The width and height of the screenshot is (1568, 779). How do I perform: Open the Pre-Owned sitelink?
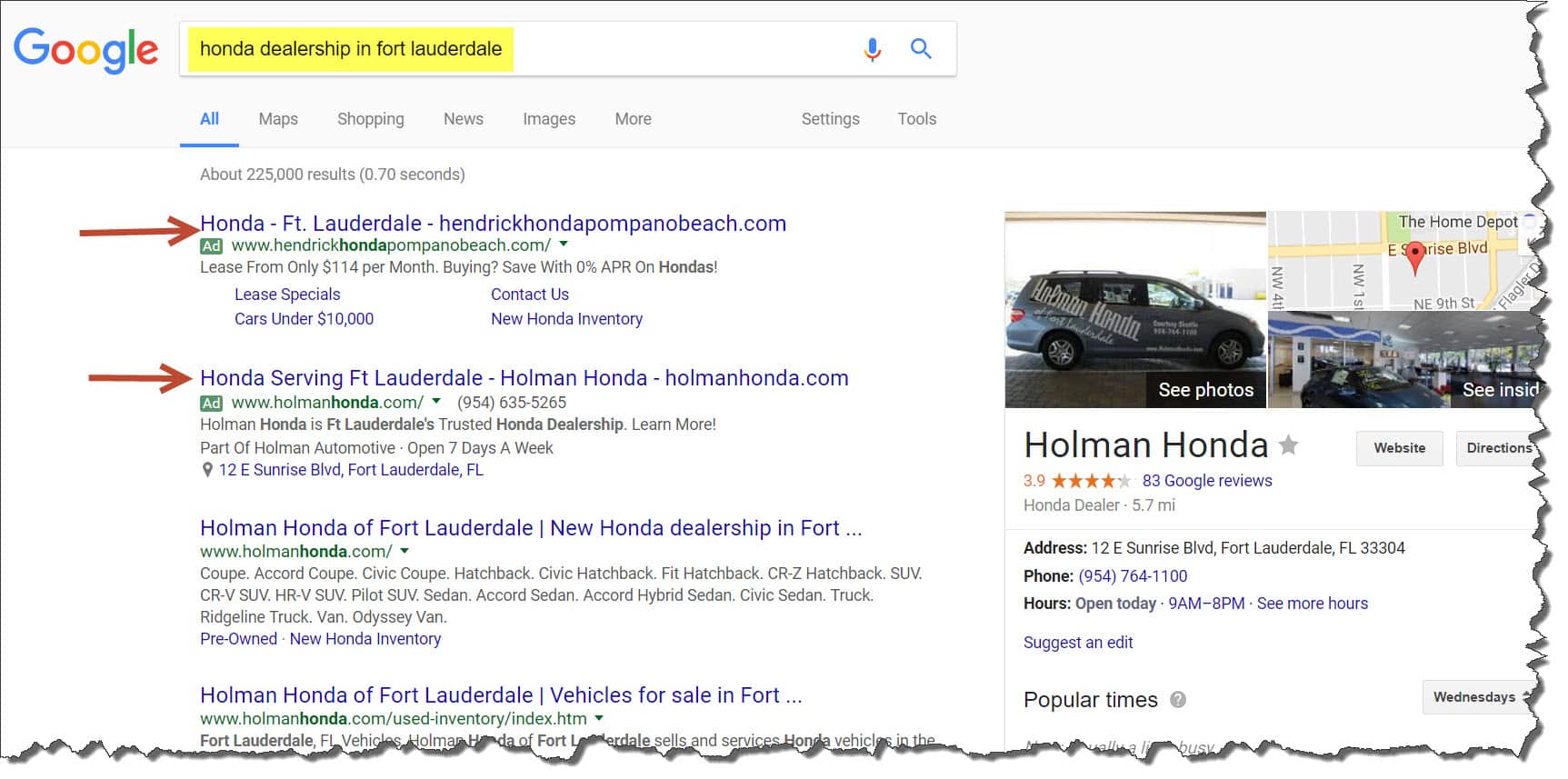coord(238,639)
